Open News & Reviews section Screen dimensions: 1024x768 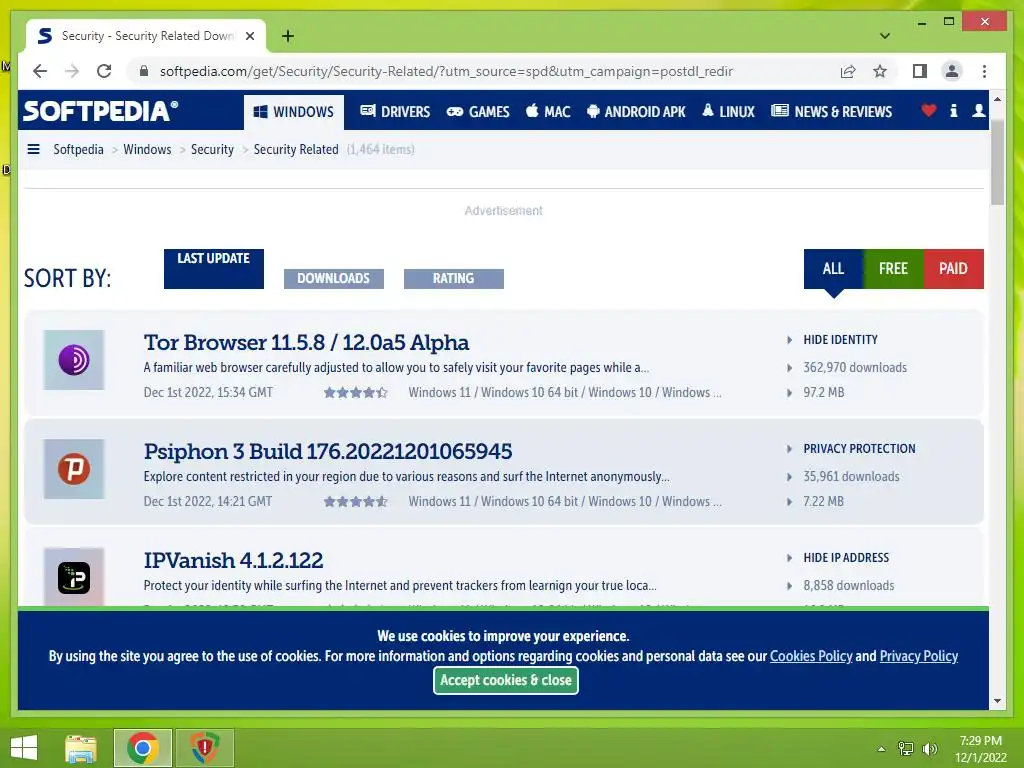(x=831, y=112)
